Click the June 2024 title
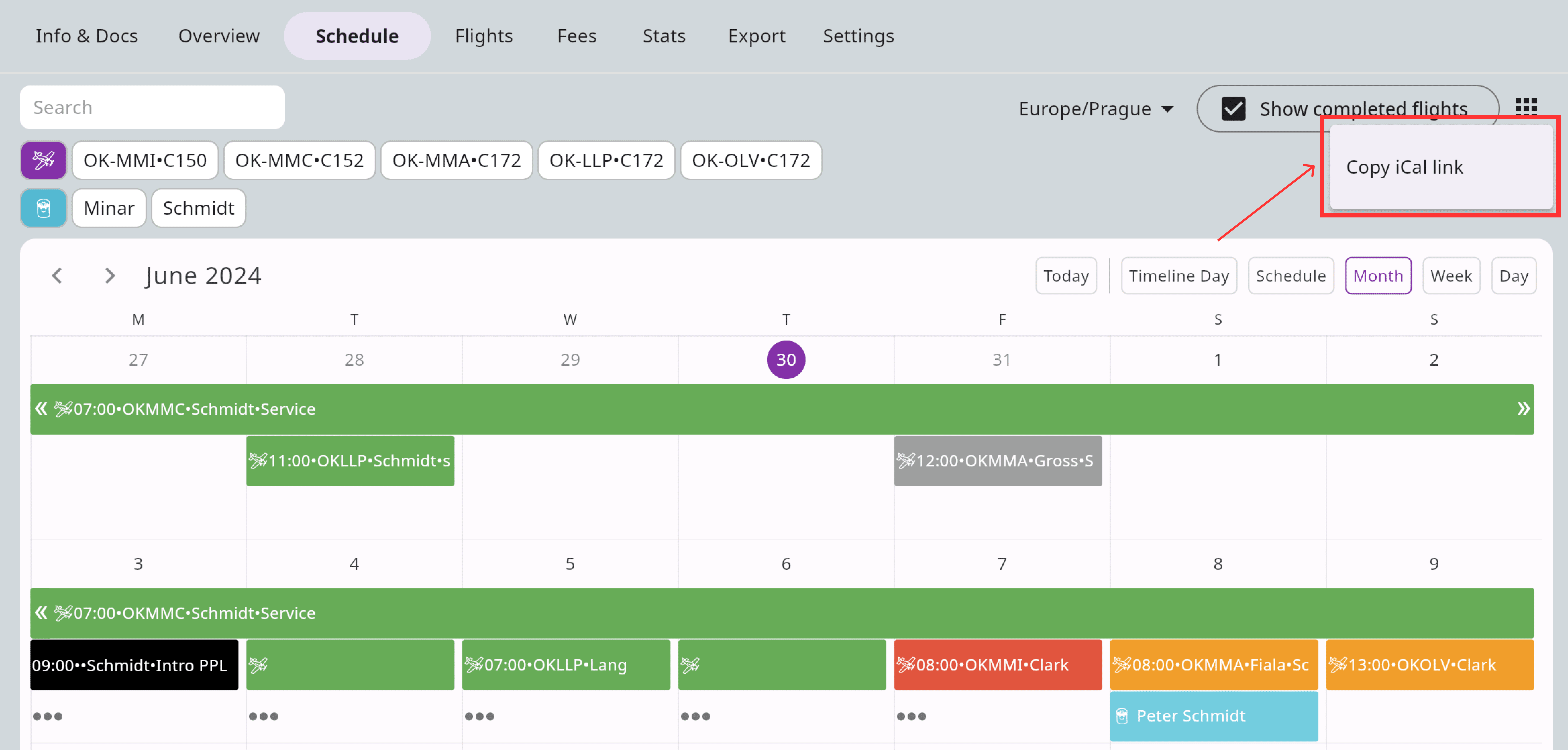The width and height of the screenshot is (1568, 750). tap(203, 276)
